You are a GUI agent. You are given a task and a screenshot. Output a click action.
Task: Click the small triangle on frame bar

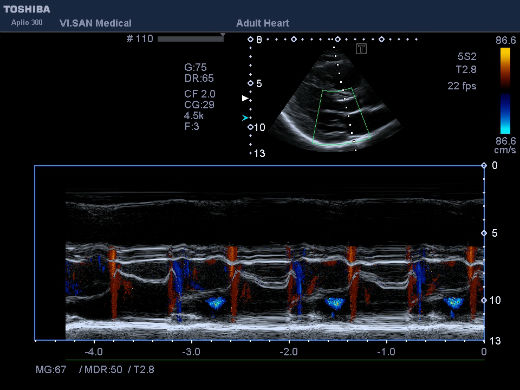click(x=223, y=35)
